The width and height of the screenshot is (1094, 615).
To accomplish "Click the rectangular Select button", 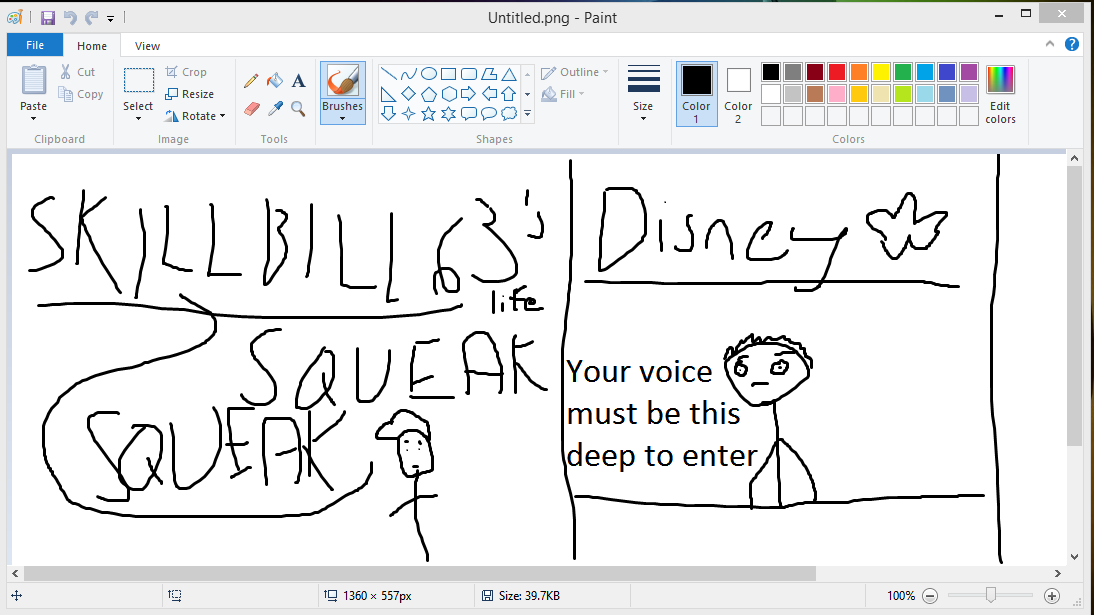I will (x=138, y=81).
